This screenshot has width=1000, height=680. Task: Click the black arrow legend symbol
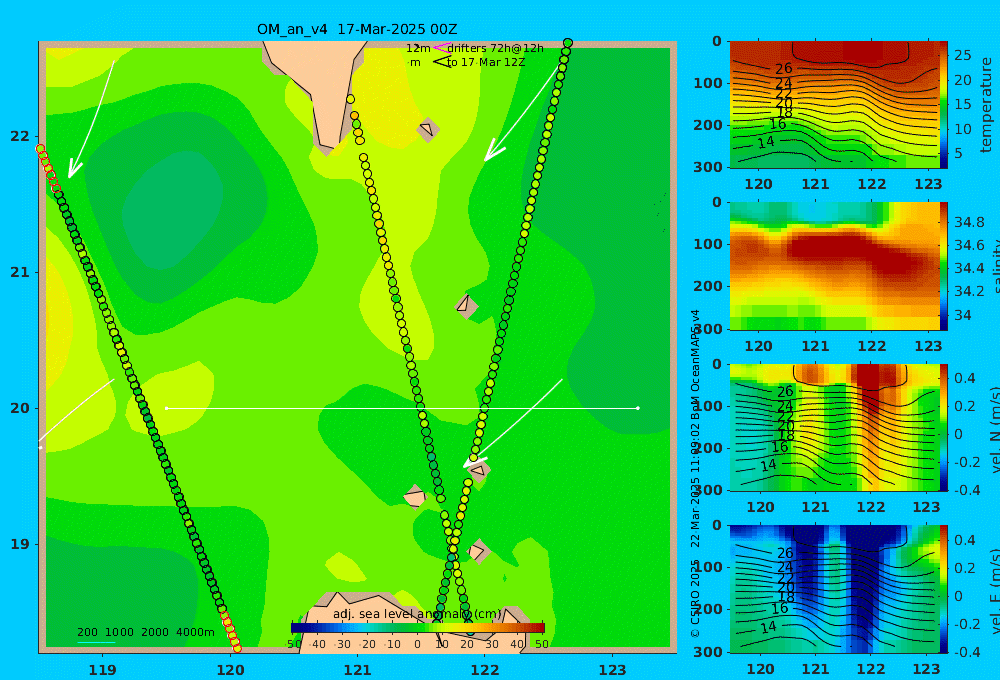(441, 62)
